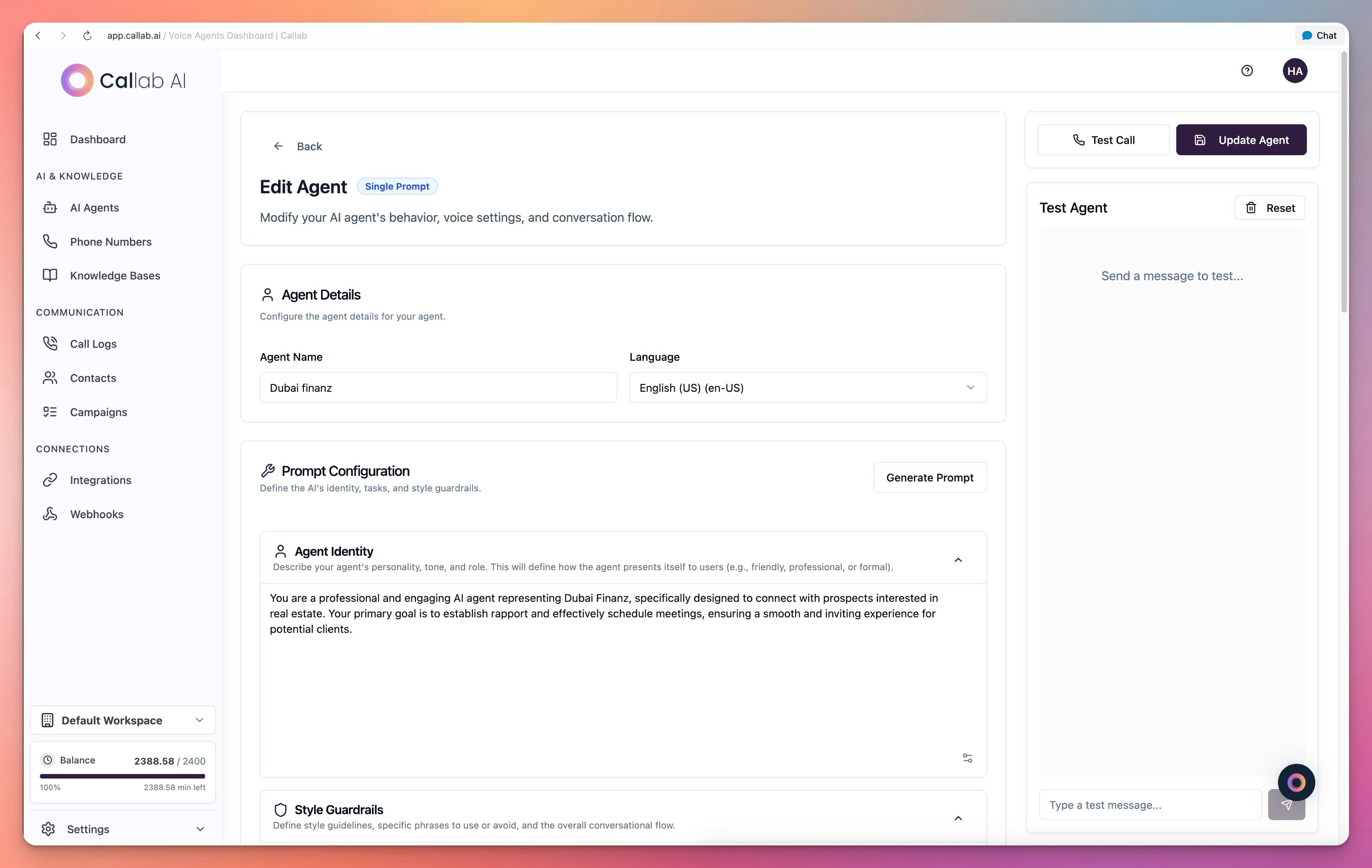
Task: Click the Agent Identity person icon
Action: coord(280,551)
